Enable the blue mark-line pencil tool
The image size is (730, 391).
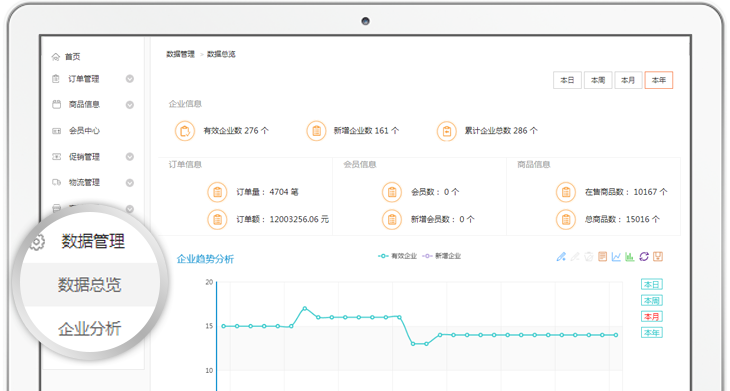[x=561, y=256]
